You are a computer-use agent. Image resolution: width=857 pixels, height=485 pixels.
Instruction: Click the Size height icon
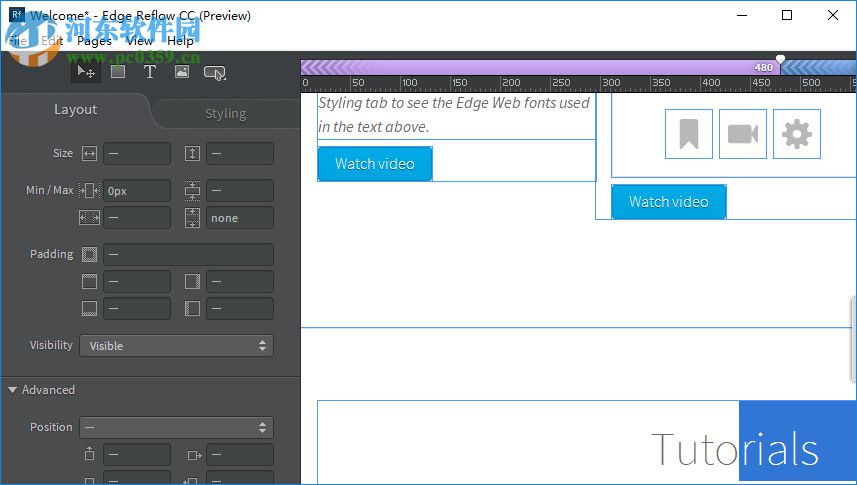tap(192, 154)
